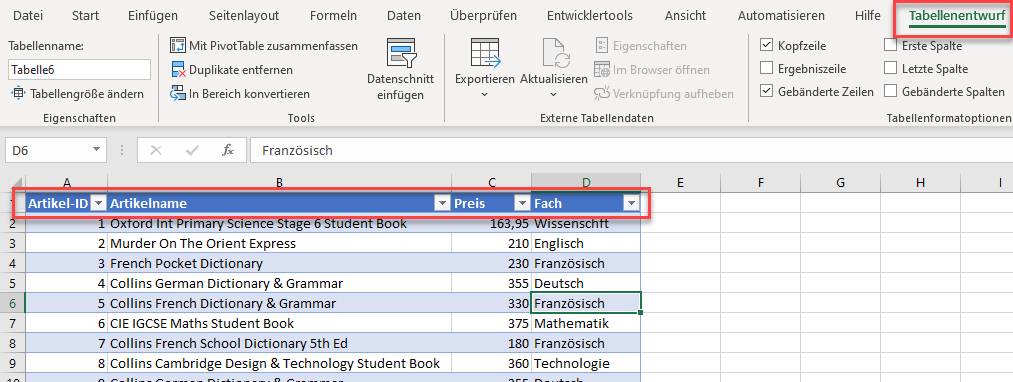Enable the Ergebniszeile checkbox

tap(766, 69)
